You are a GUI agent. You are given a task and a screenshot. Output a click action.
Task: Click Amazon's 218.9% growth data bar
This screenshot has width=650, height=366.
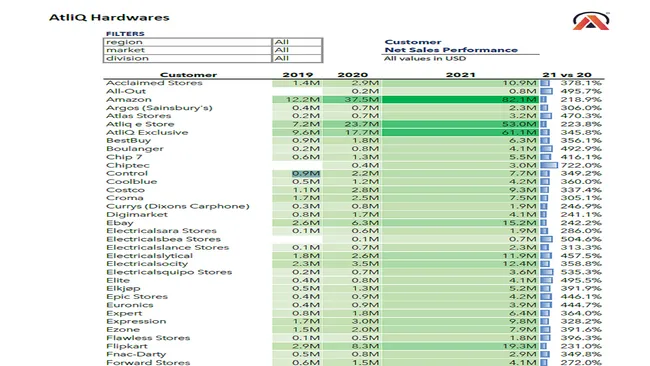tap(543, 99)
